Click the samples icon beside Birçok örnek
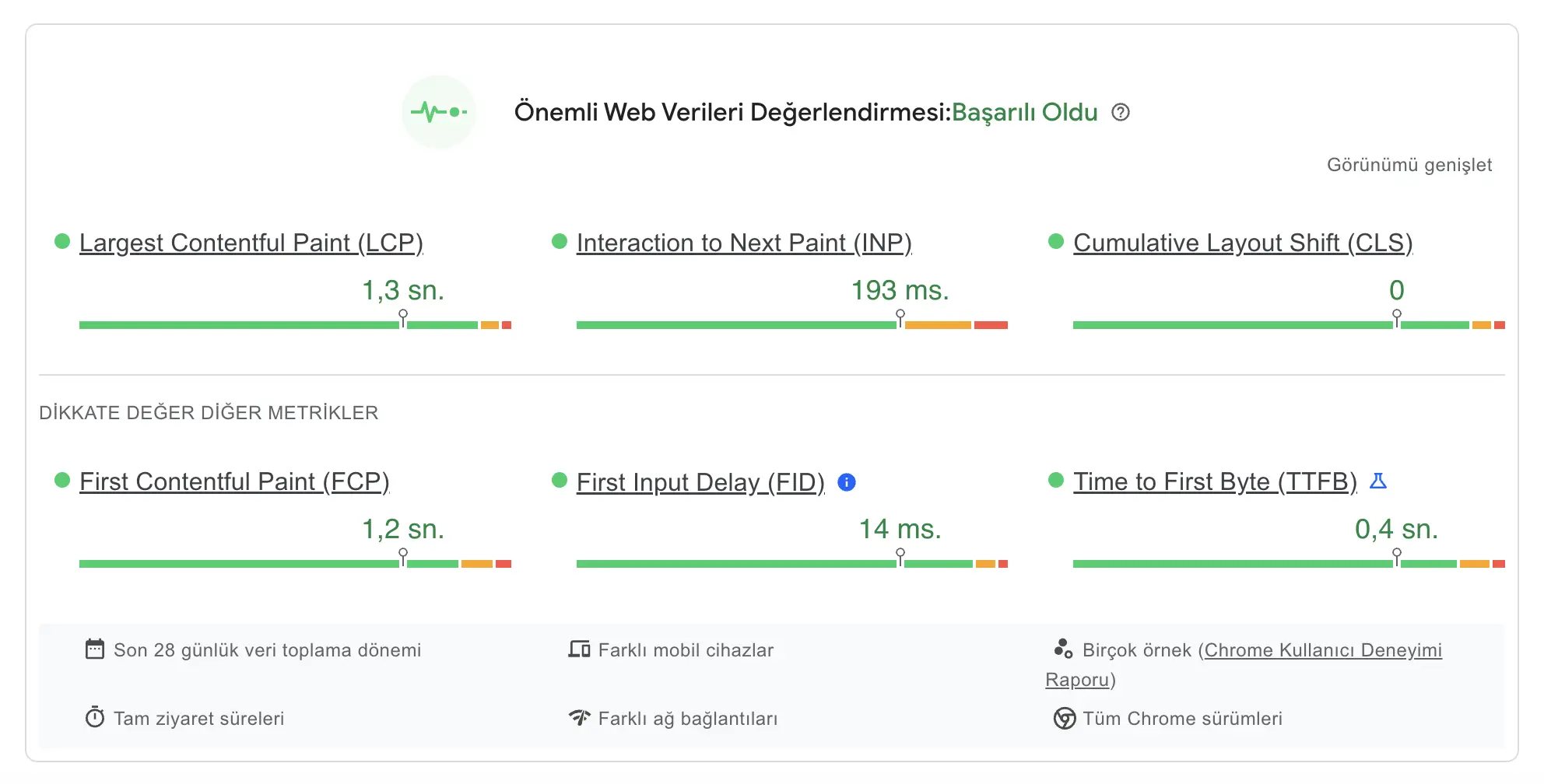The width and height of the screenshot is (1544, 784). pyautogui.click(x=1064, y=649)
